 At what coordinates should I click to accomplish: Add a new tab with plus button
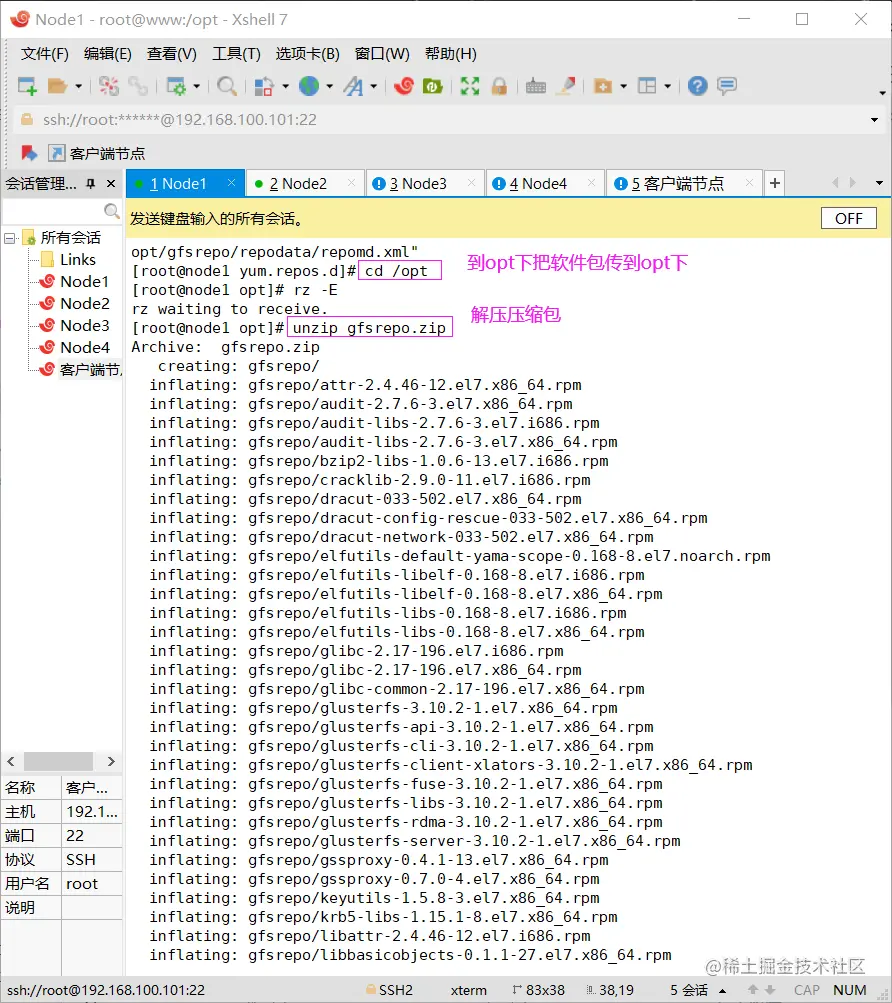pos(774,184)
